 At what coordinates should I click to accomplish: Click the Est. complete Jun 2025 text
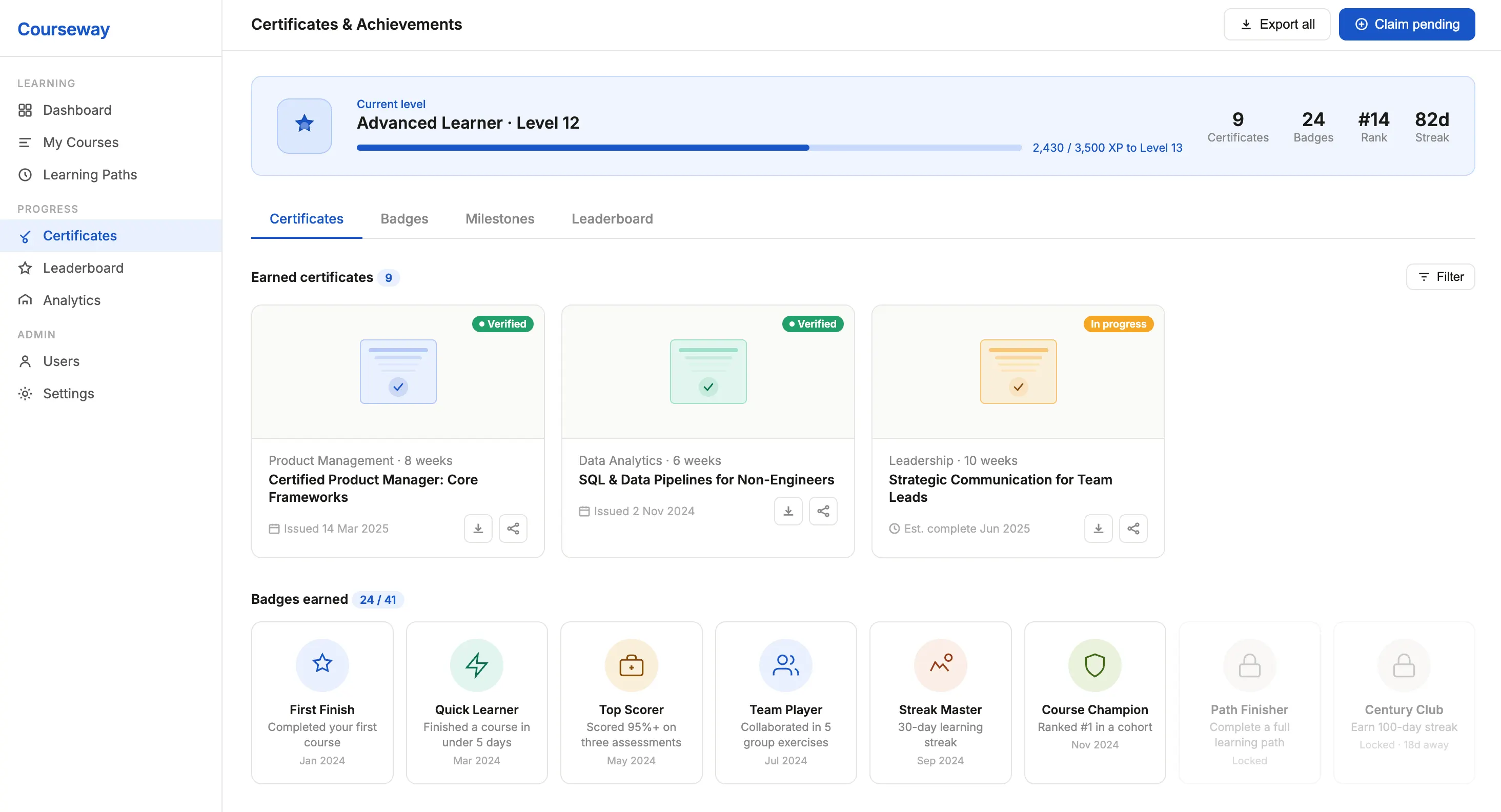(960, 529)
